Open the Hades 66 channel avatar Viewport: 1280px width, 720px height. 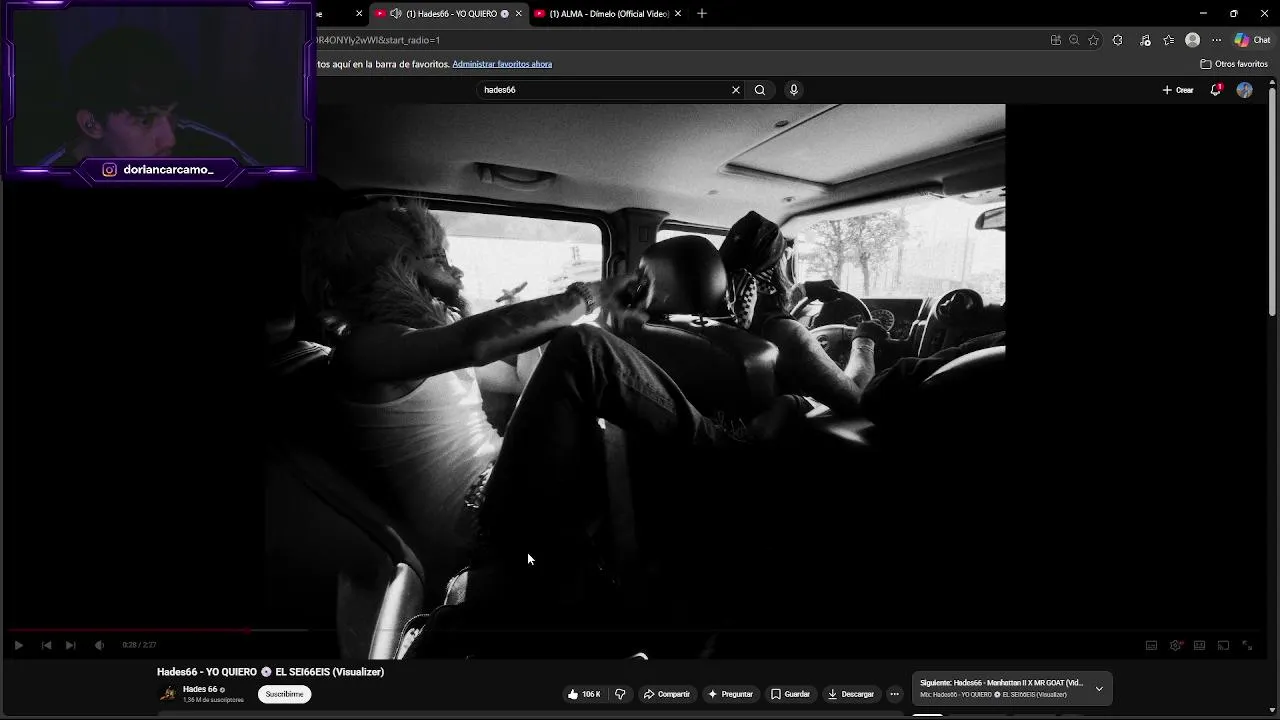coord(168,694)
